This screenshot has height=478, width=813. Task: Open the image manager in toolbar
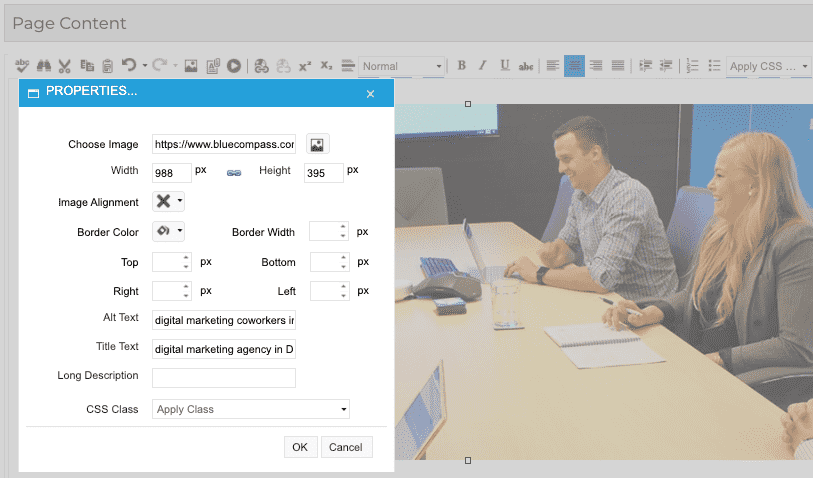[191, 66]
